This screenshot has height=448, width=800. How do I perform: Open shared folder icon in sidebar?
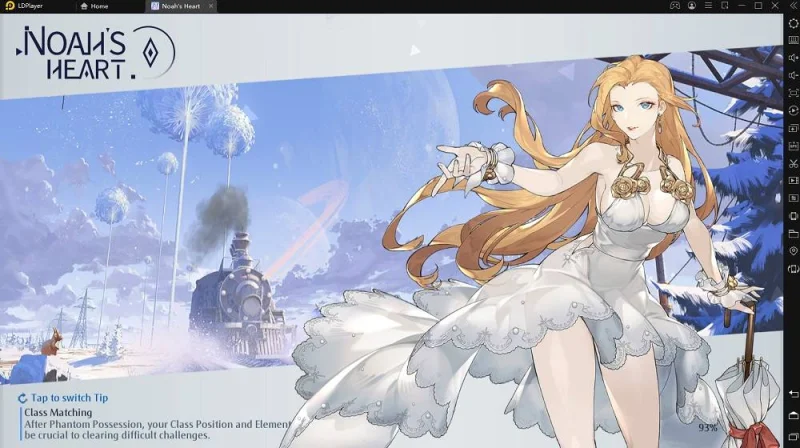[793, 234]
